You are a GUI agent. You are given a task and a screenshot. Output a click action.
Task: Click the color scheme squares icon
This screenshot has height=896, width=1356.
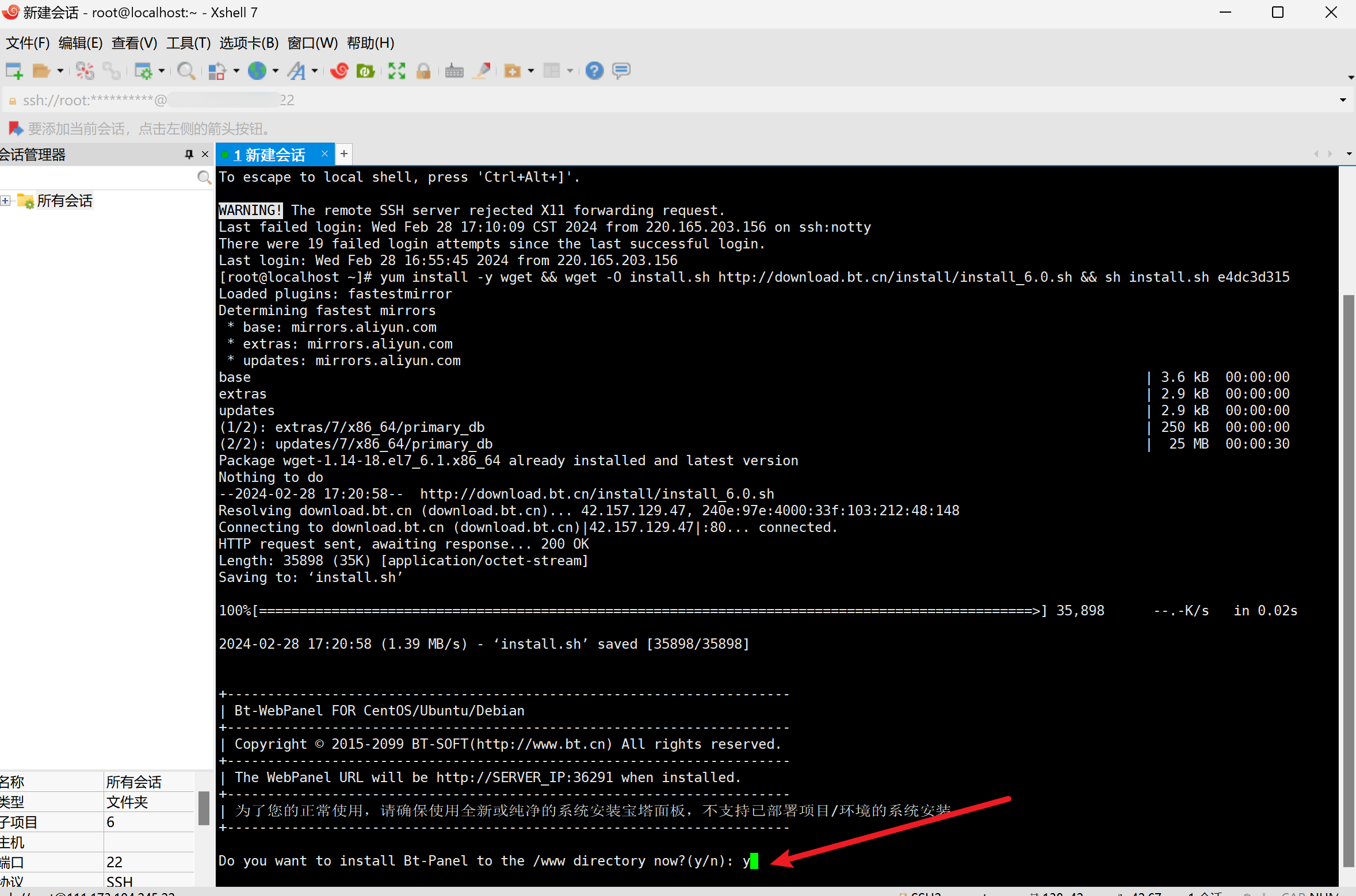216,71
